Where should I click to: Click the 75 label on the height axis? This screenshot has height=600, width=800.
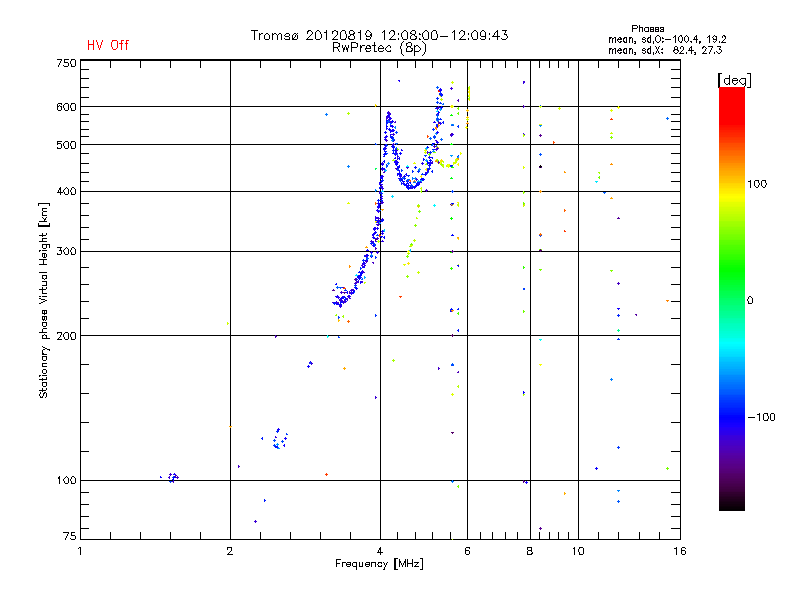coord(70,536)
